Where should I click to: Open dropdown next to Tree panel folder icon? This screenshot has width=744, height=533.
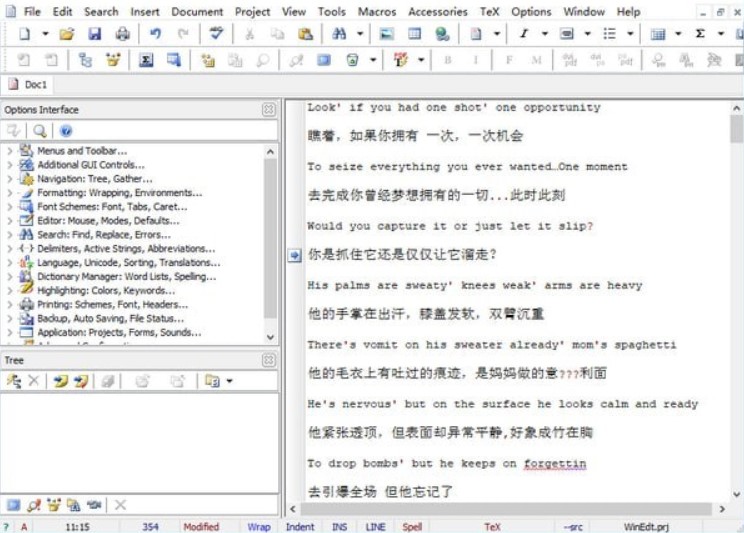click(230, 381)
